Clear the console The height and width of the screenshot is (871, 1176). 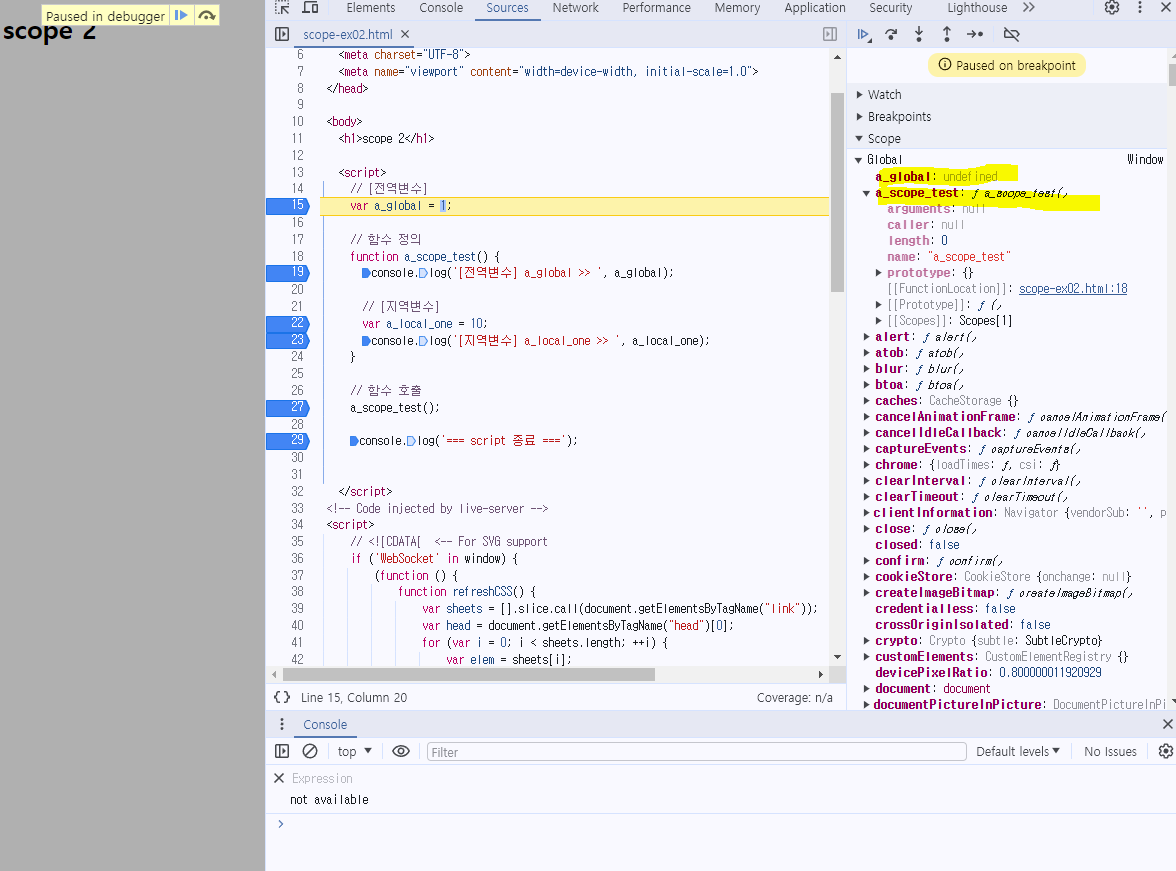(310, 751)
